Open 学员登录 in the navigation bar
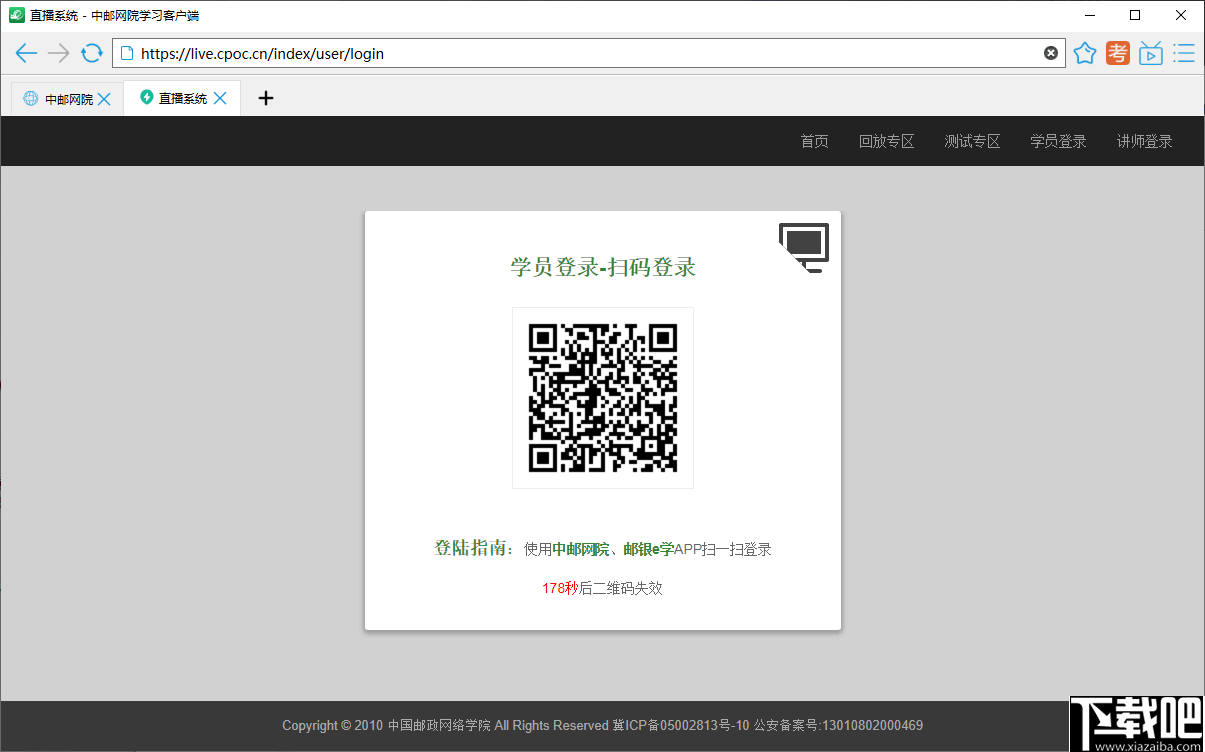Image resolution: width=1205 pixels, height=752 pixels. pyautogui.click(x=1059, y=142)
